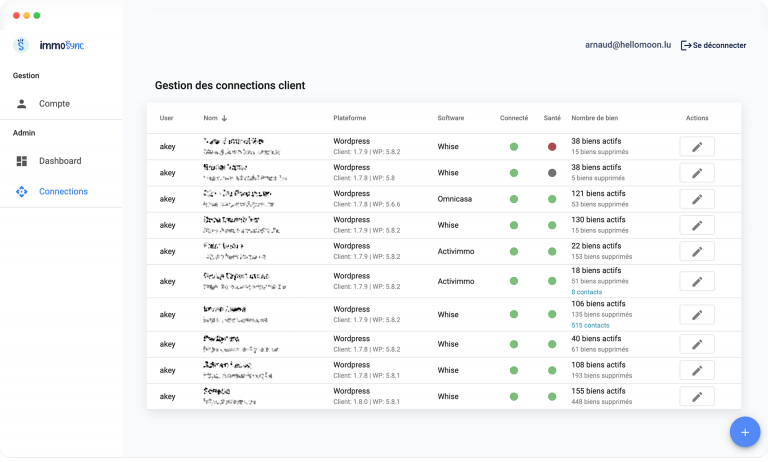Click the blue add connection plus button
Image resolution: width=768 pixels, height=462 pixels.
744,432
